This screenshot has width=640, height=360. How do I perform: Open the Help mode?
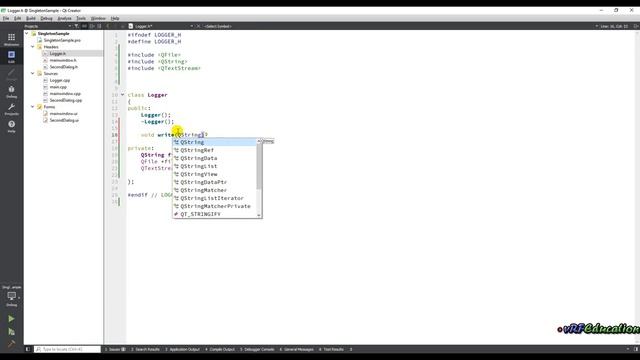pos(11,127)
